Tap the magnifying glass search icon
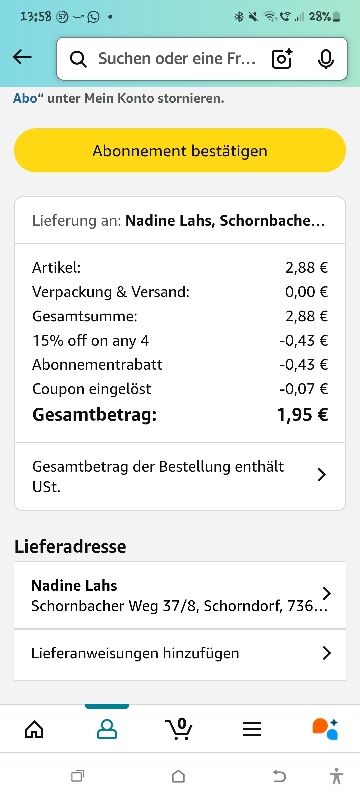 point(78,59)
